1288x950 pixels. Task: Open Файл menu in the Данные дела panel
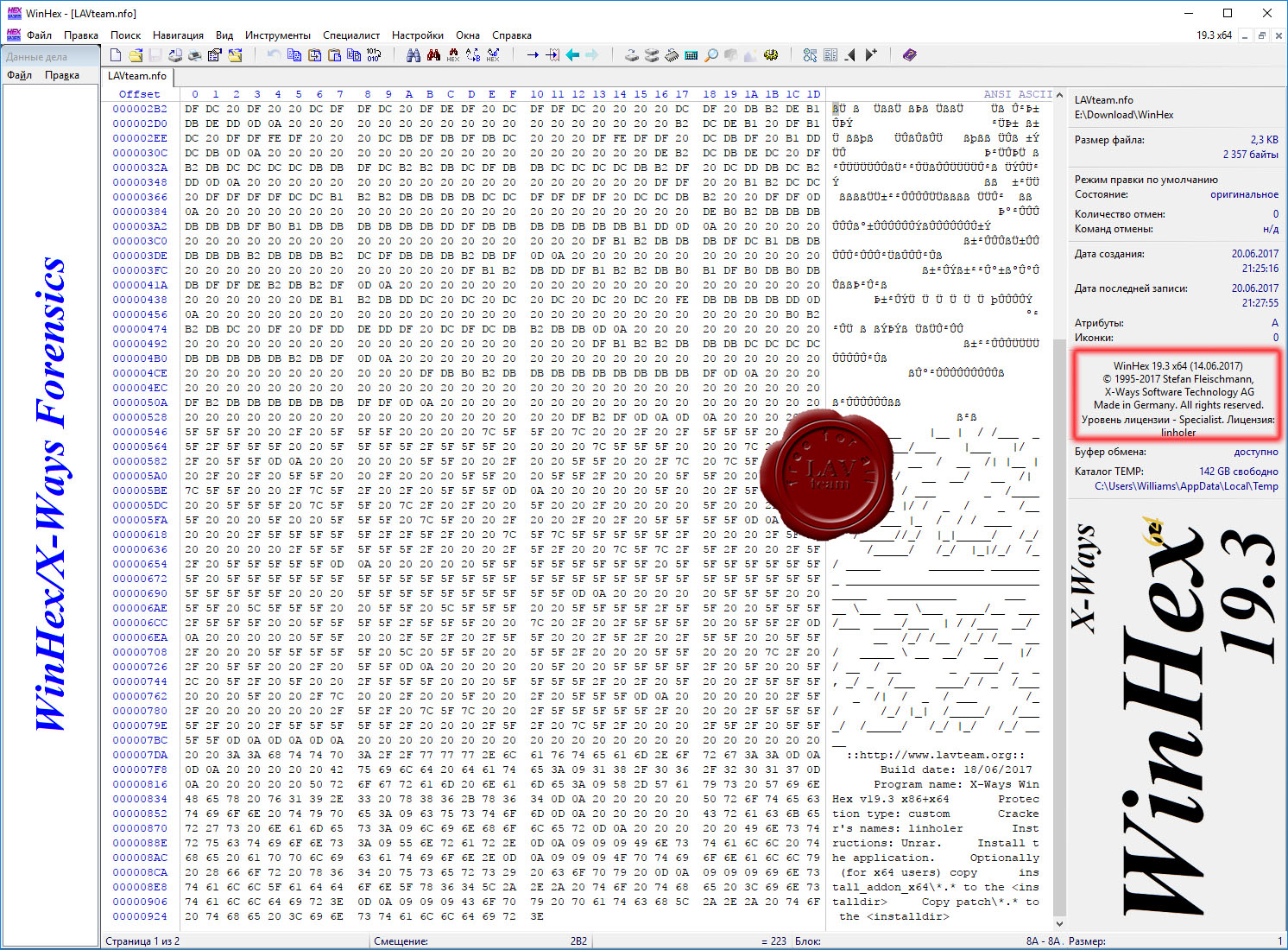point(20,75)
